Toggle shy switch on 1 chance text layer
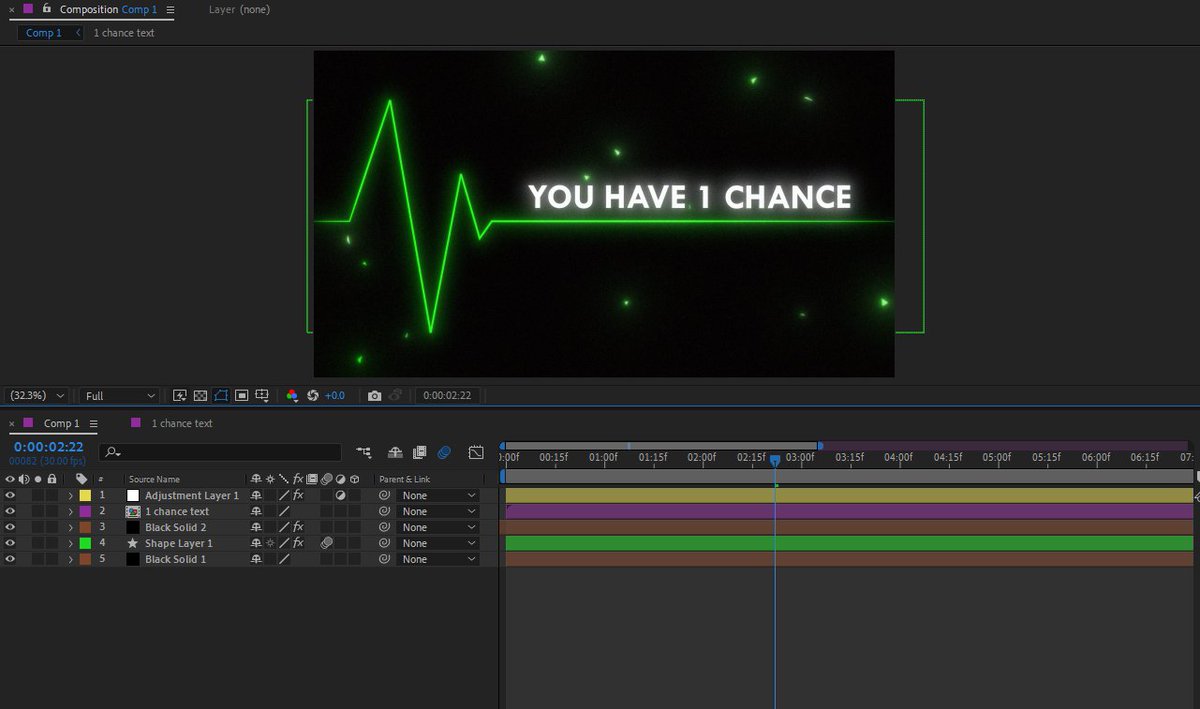1200x709 pixels. 256,512
